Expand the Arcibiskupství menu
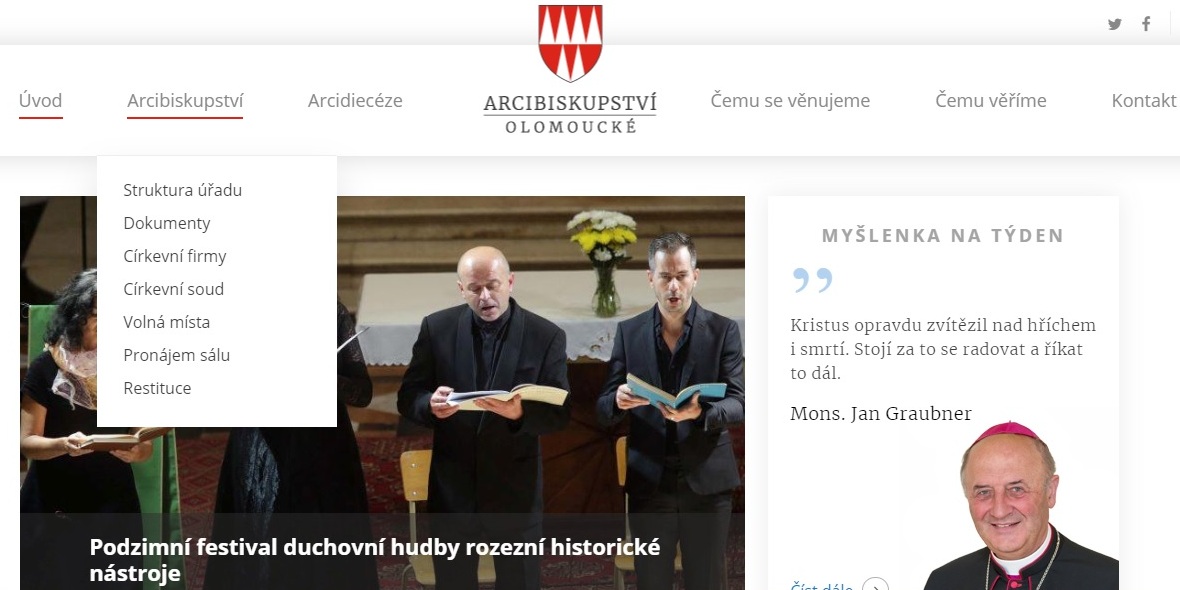This screenshot has height=590, width=1180. point(185,101)
